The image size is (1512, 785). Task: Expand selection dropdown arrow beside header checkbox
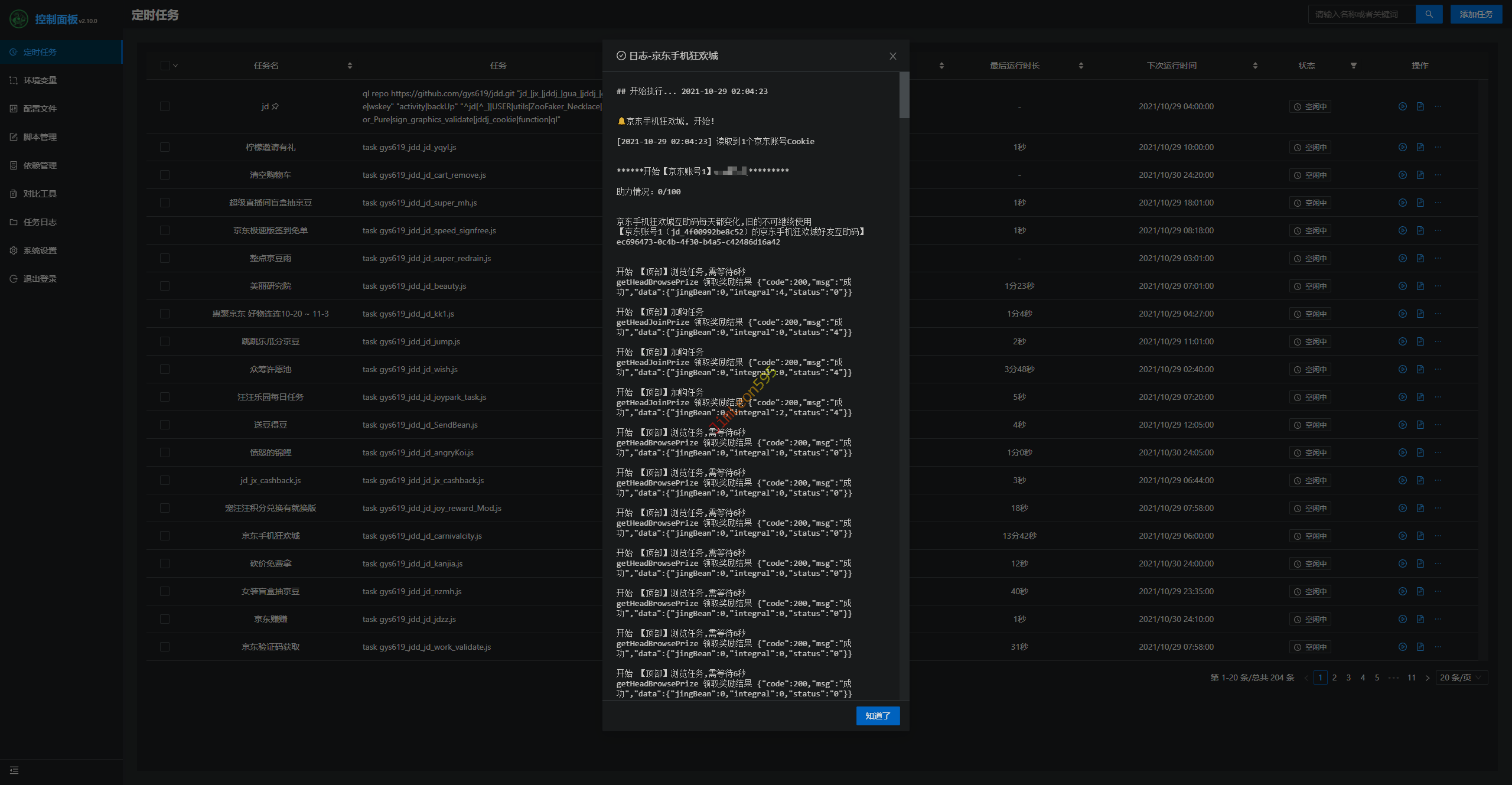pos(175,66)
